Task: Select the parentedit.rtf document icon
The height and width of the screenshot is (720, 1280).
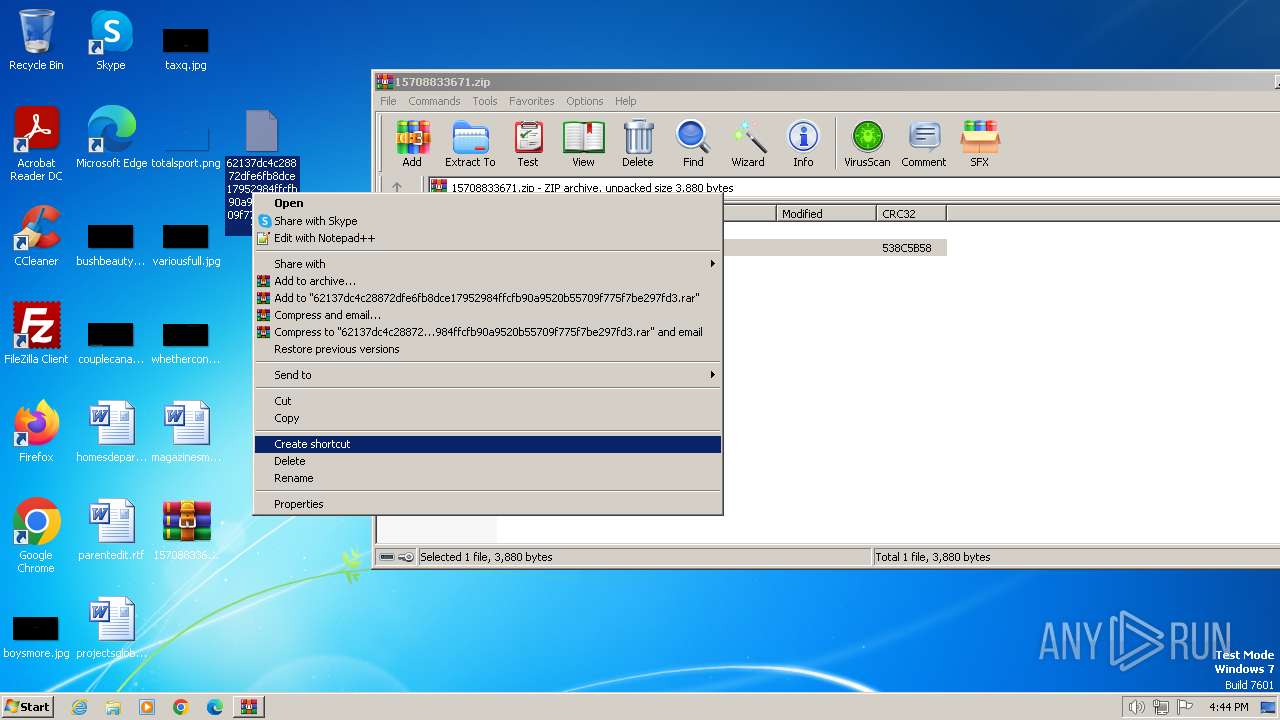Action: [x=111, y=530]
